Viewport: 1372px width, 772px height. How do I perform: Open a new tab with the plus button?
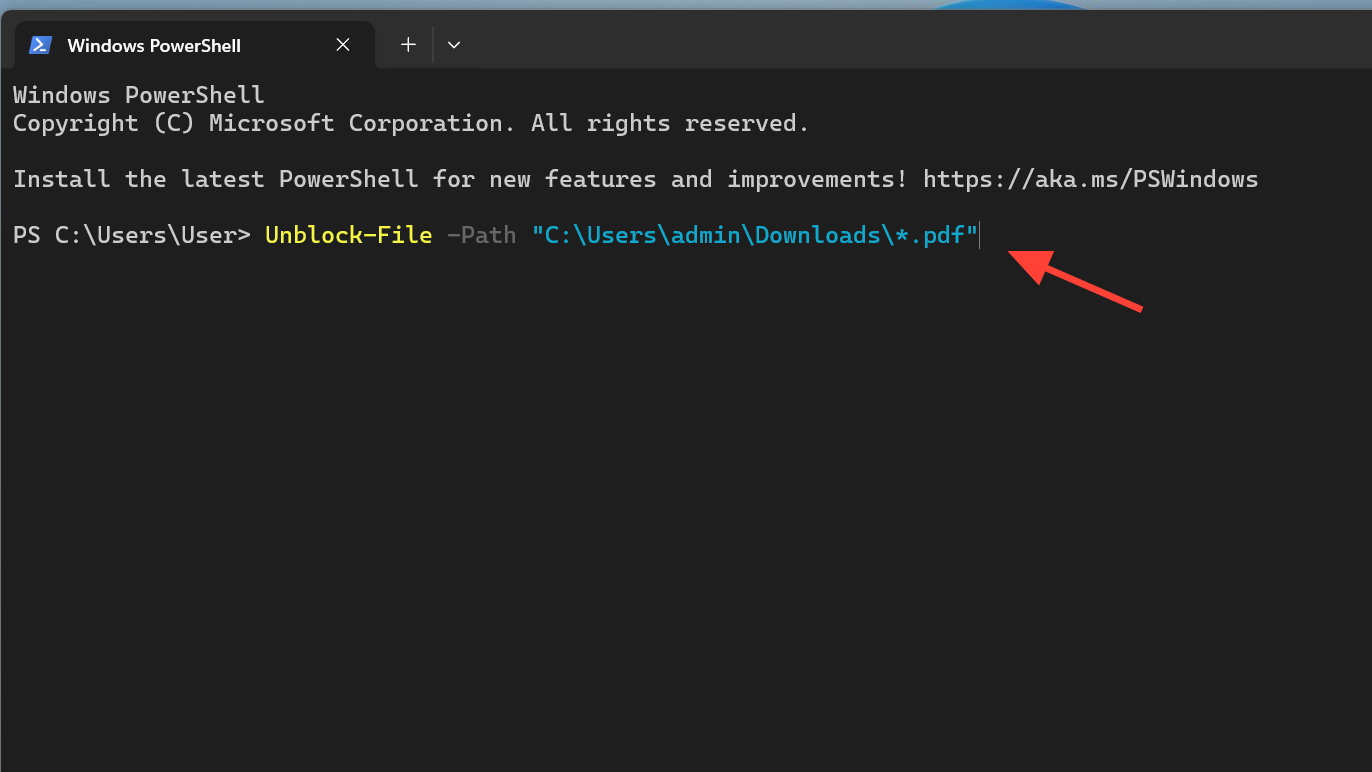408,45
